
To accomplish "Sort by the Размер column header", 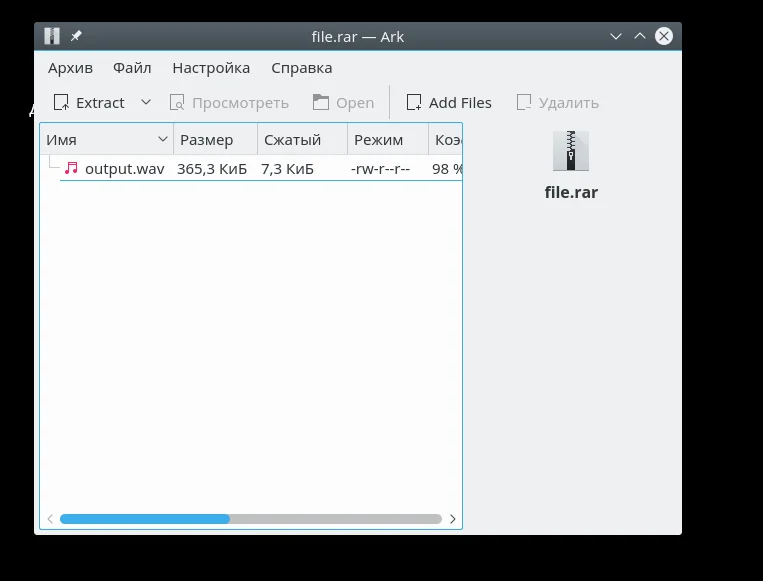I will pyautogui.click(x=216, y=140).
